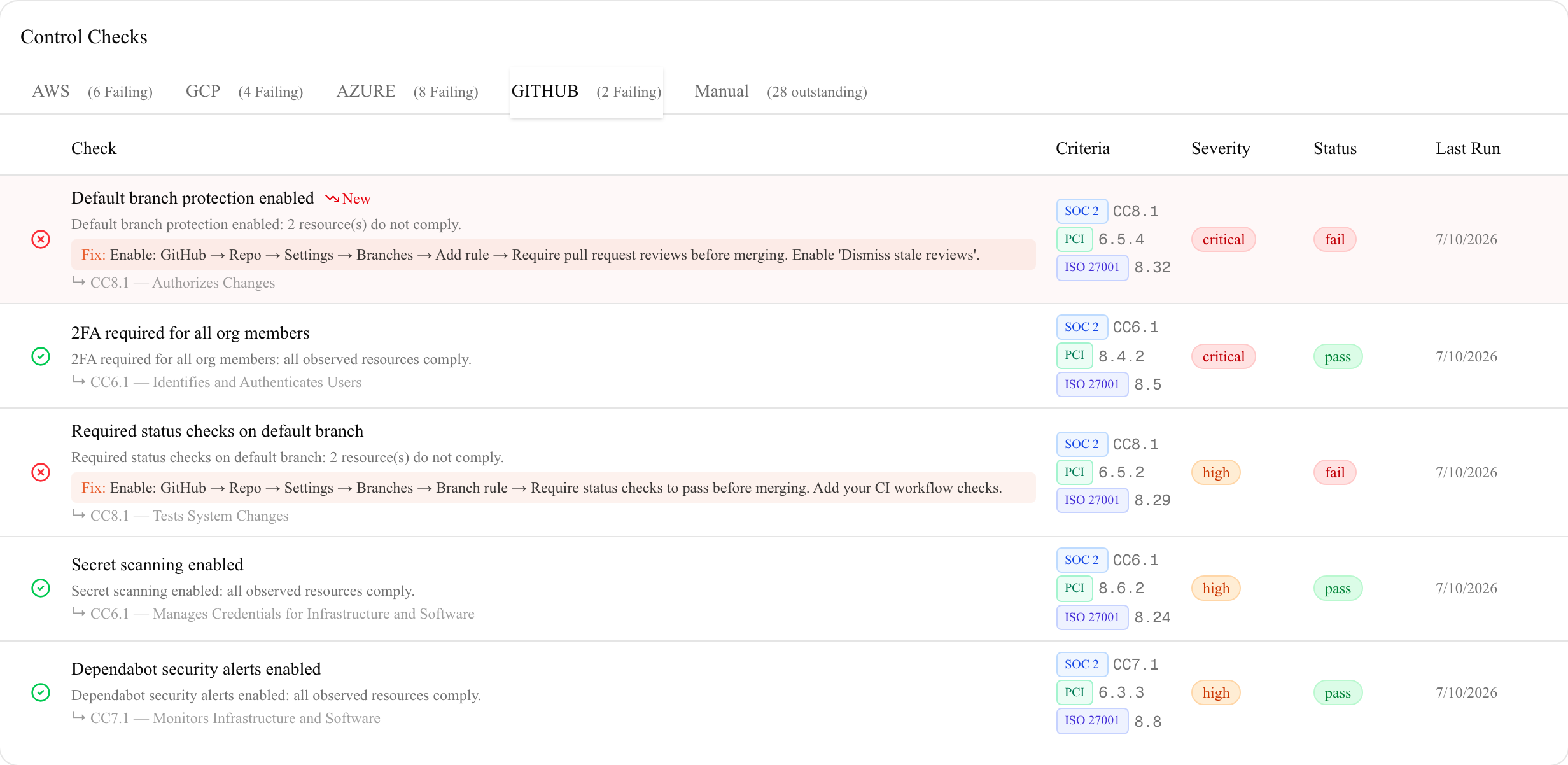Click the ISO 27001 badge next to 8.5
The height and width of the screenshot is (765, 1568).
tap(1092, 384)
